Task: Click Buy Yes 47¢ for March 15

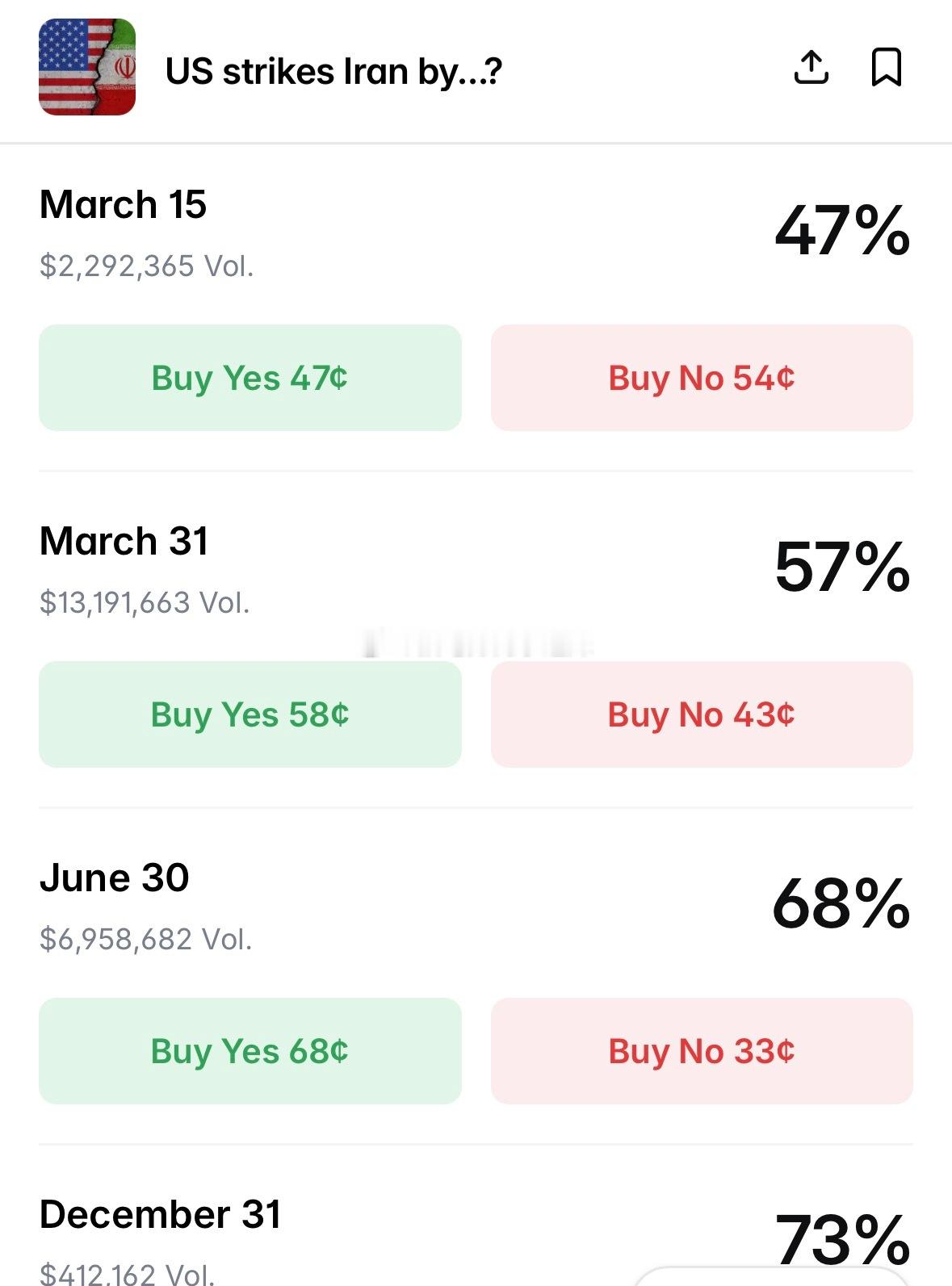Action: tap(250, 378)
